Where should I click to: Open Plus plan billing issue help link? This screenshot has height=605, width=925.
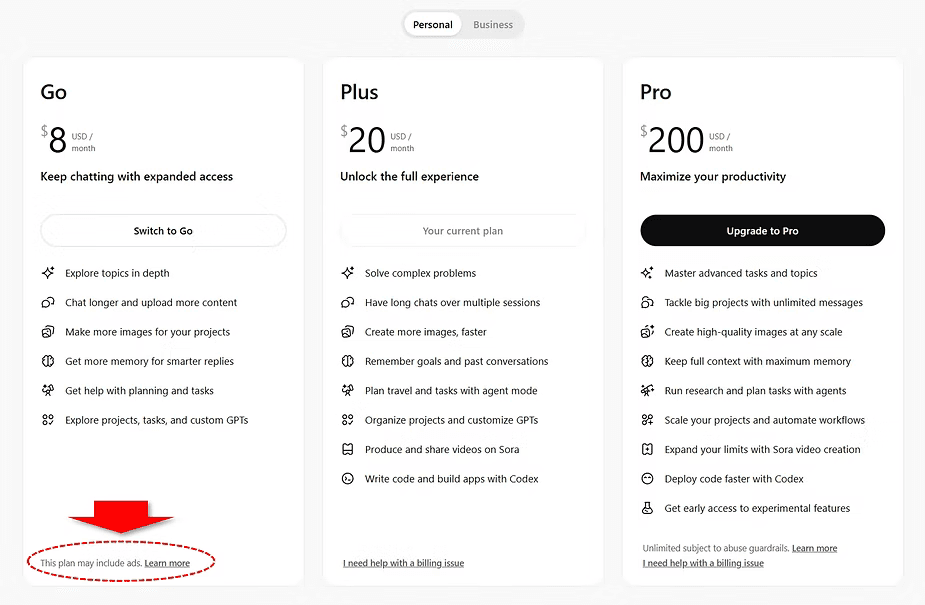[x=404, y=563]
